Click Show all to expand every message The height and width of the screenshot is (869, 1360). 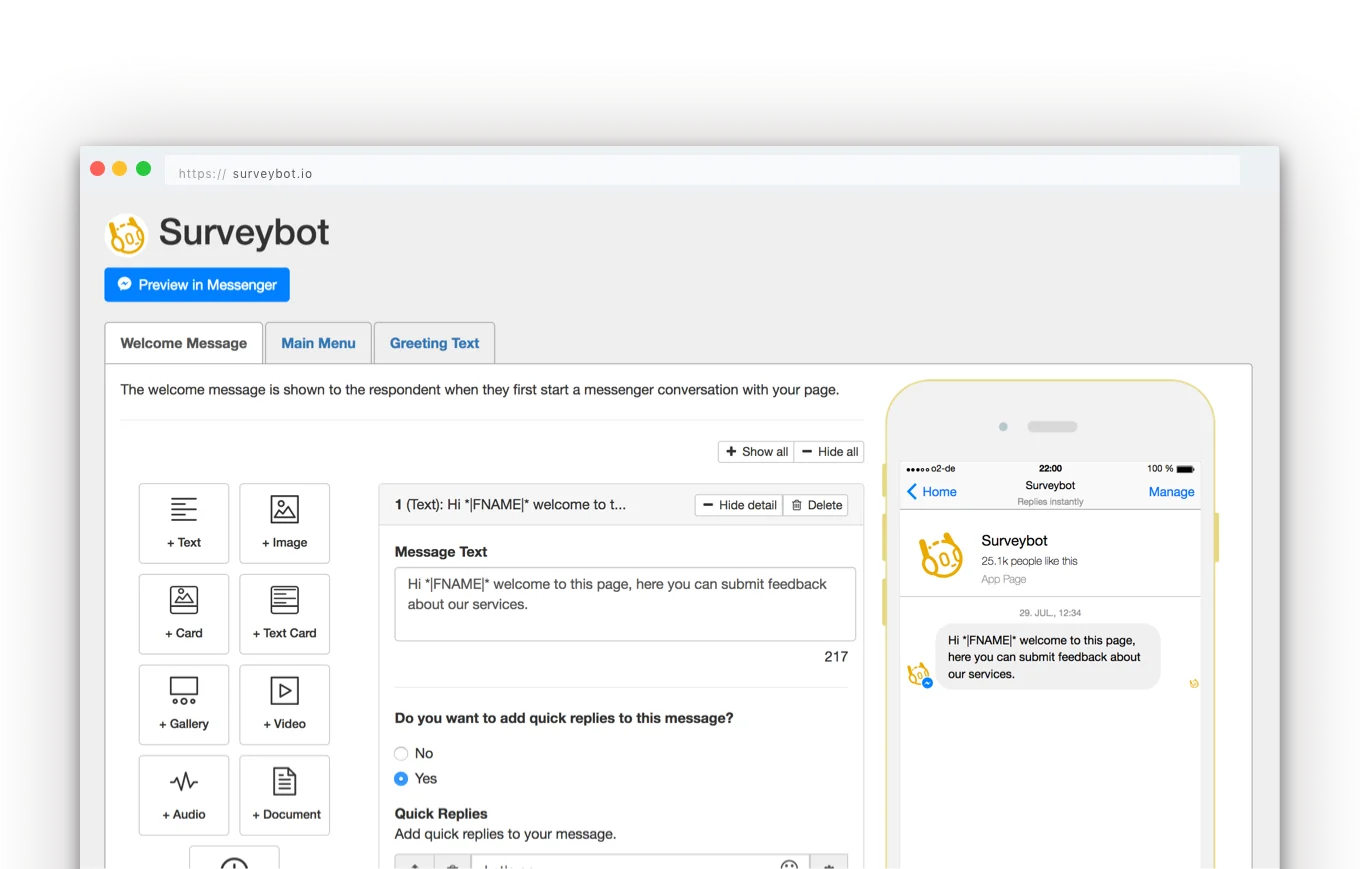[755, 451]
